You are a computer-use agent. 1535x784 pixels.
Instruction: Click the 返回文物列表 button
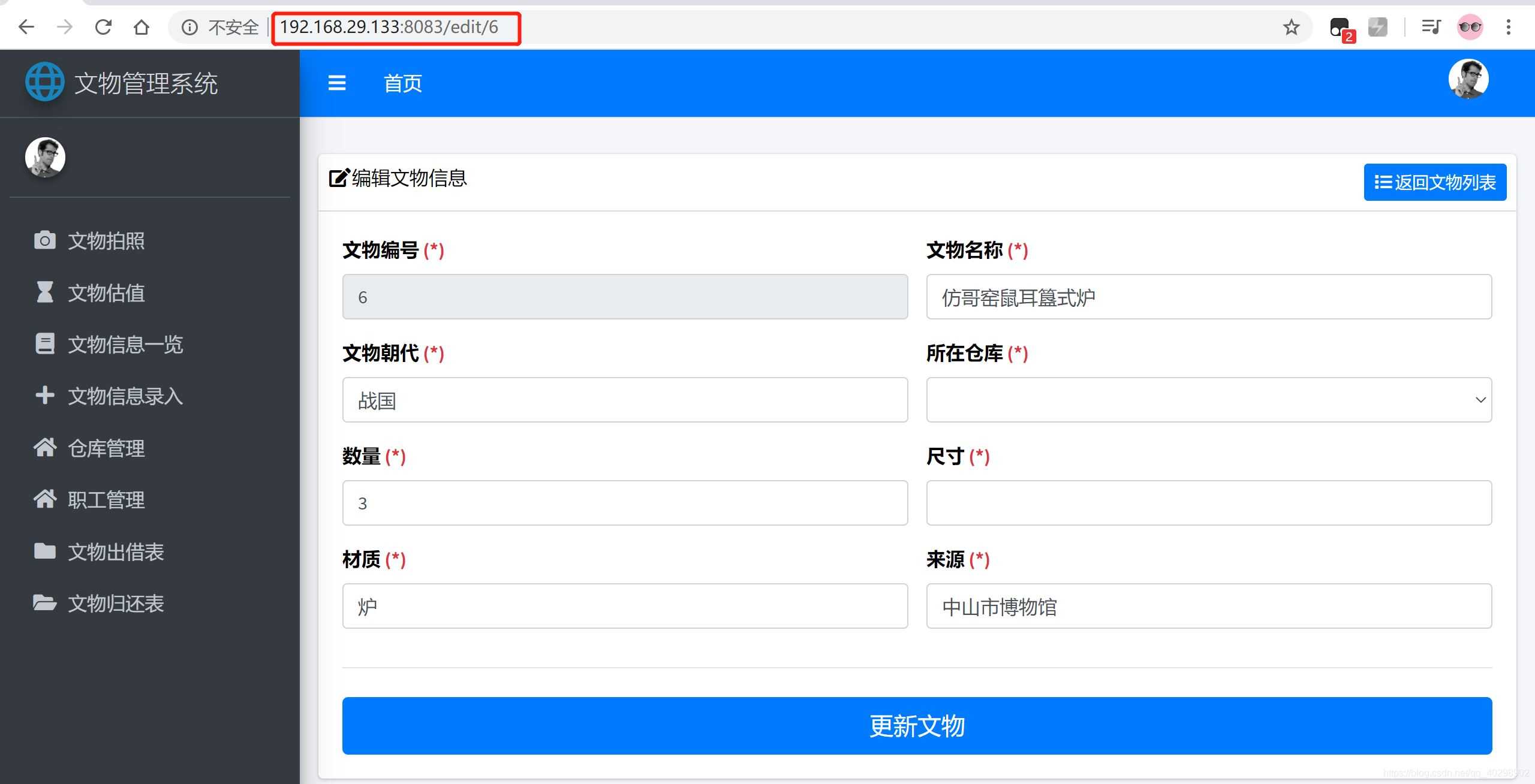tap(1435, 182)
